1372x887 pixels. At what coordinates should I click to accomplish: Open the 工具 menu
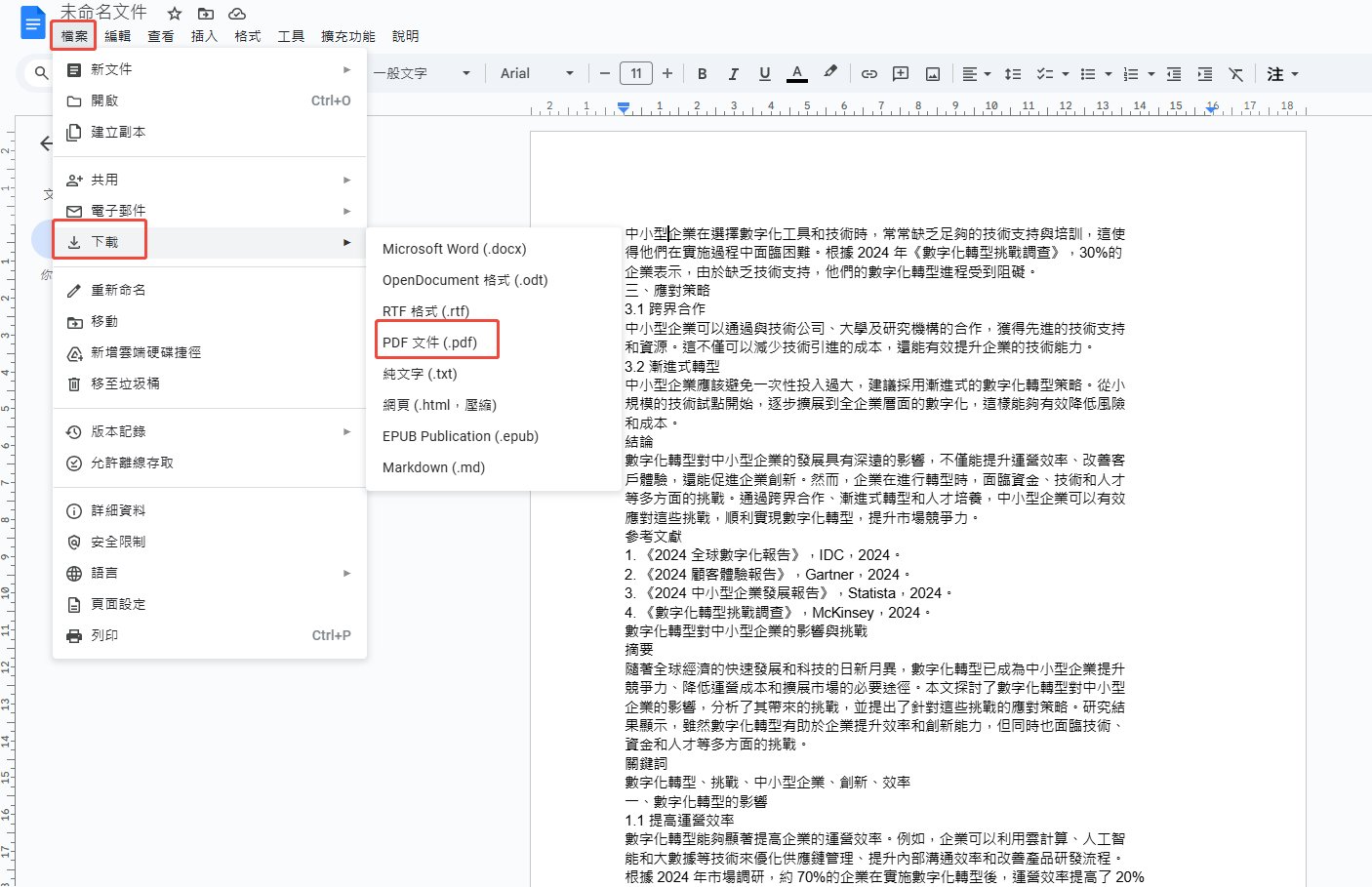(x=291, y=36)
